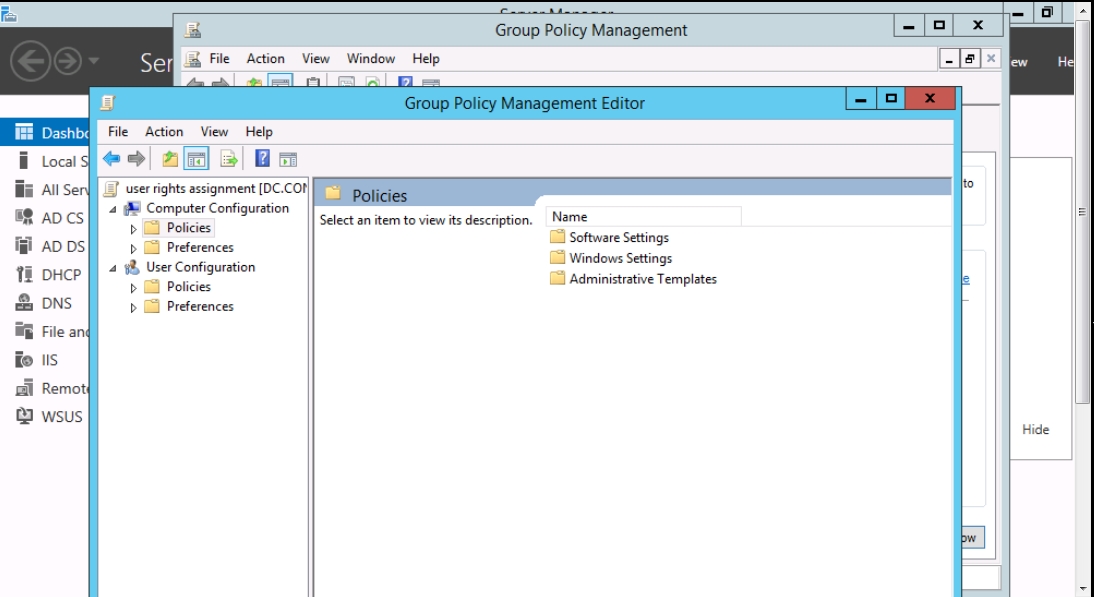Select the Administrative Templates folder
The height and width of the screenshot is (597, 1094).
click(x=642, y=279)
